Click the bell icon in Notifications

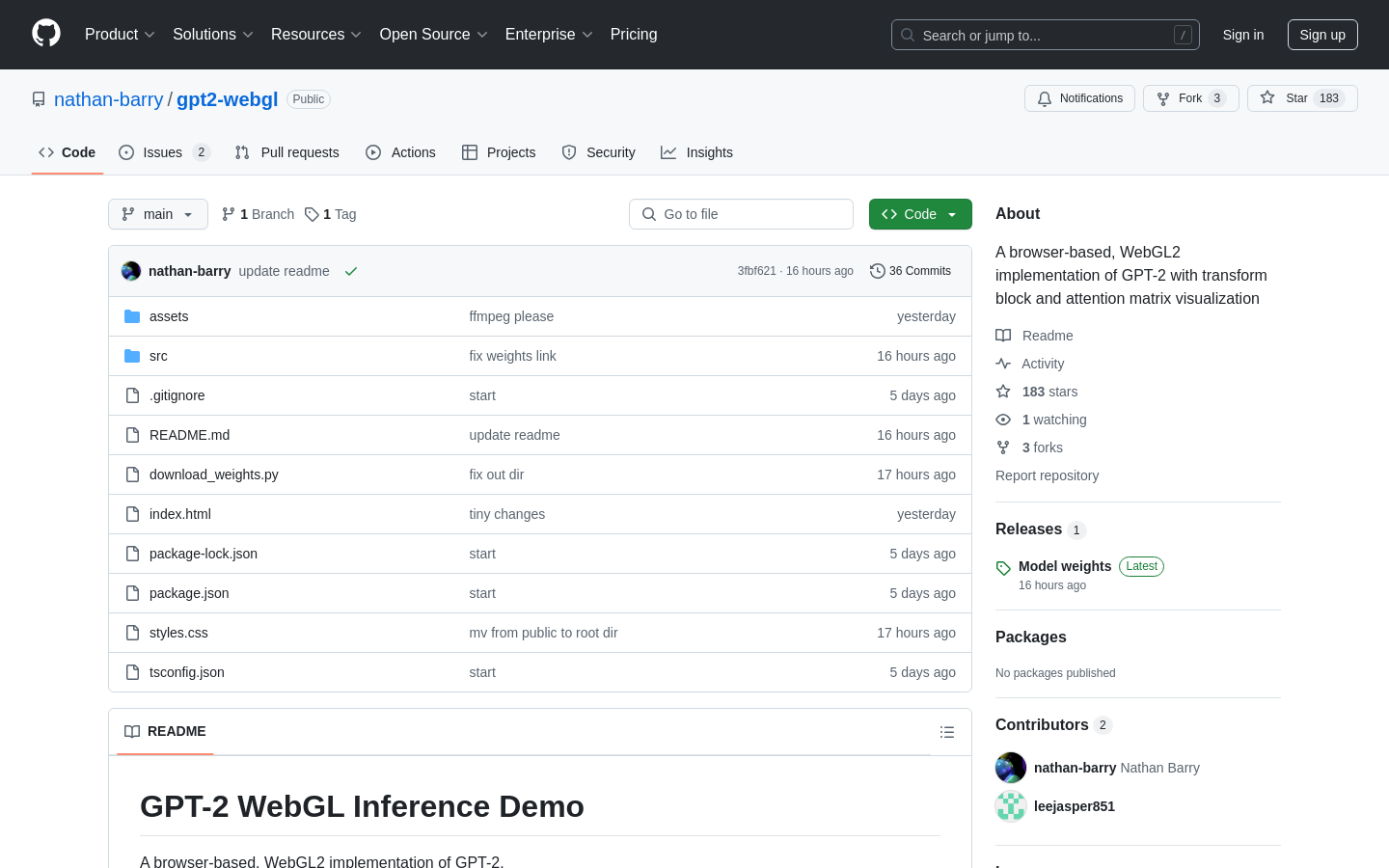pos(1045,98)
